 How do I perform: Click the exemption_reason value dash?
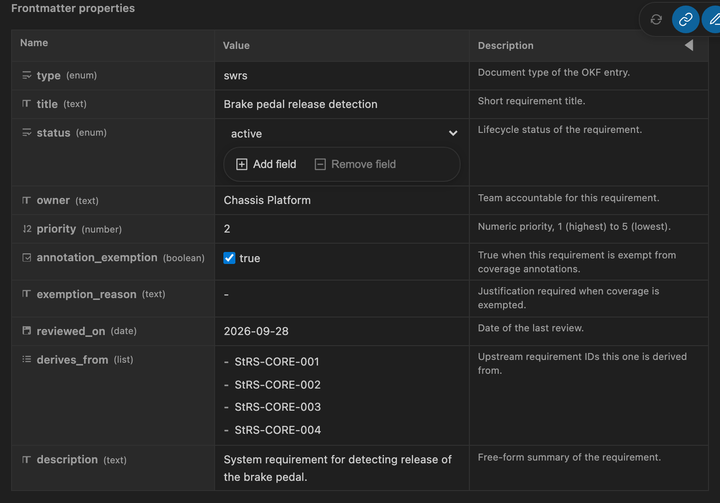(226, 294)
